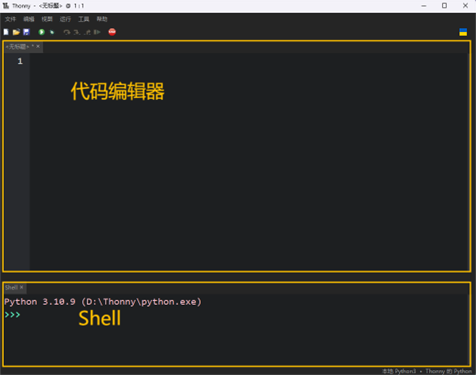
Task: Open the 运行 (Run) menu
Action: [65, 19]
